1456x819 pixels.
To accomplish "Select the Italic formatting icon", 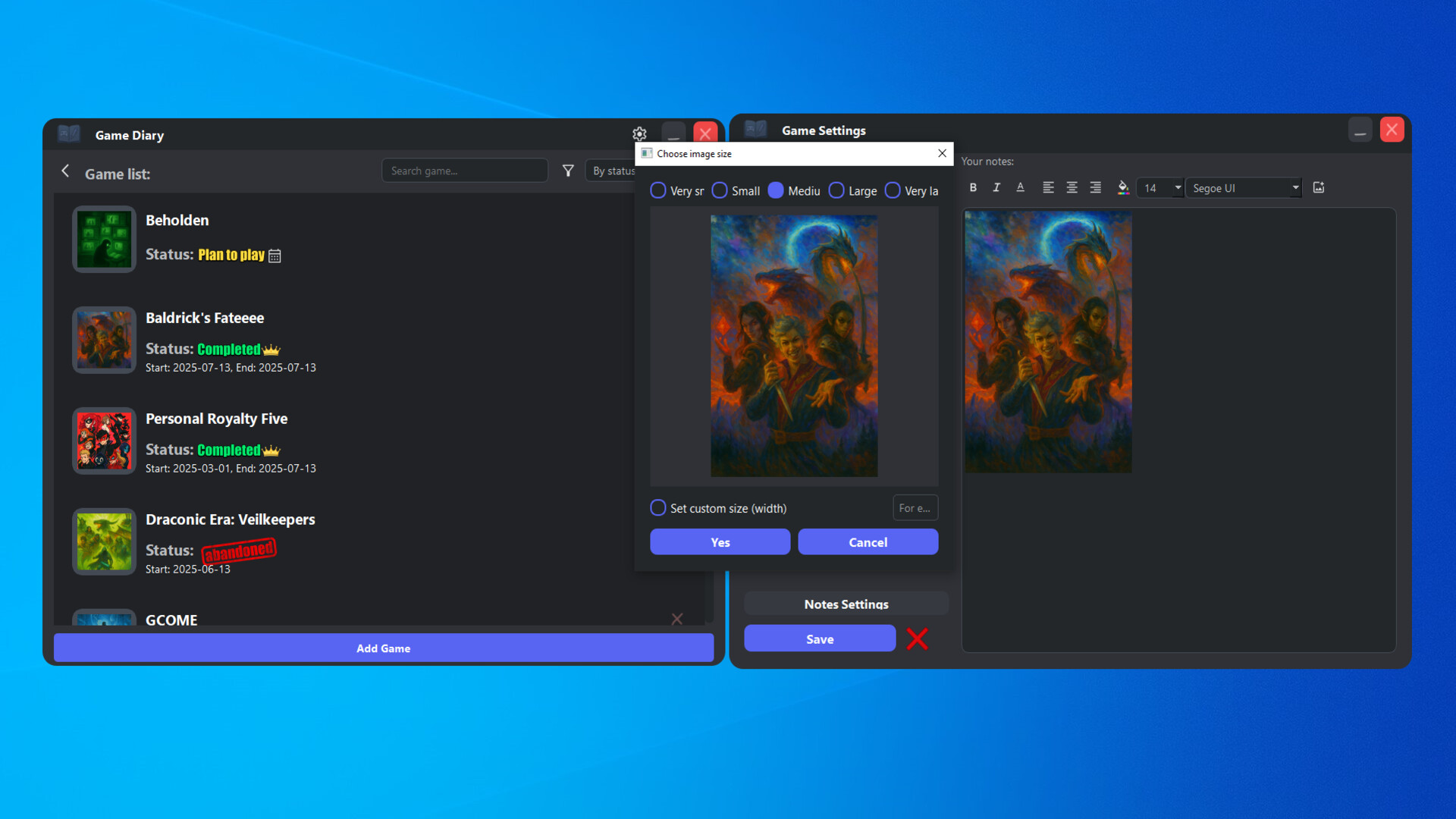I will point(996,187).
